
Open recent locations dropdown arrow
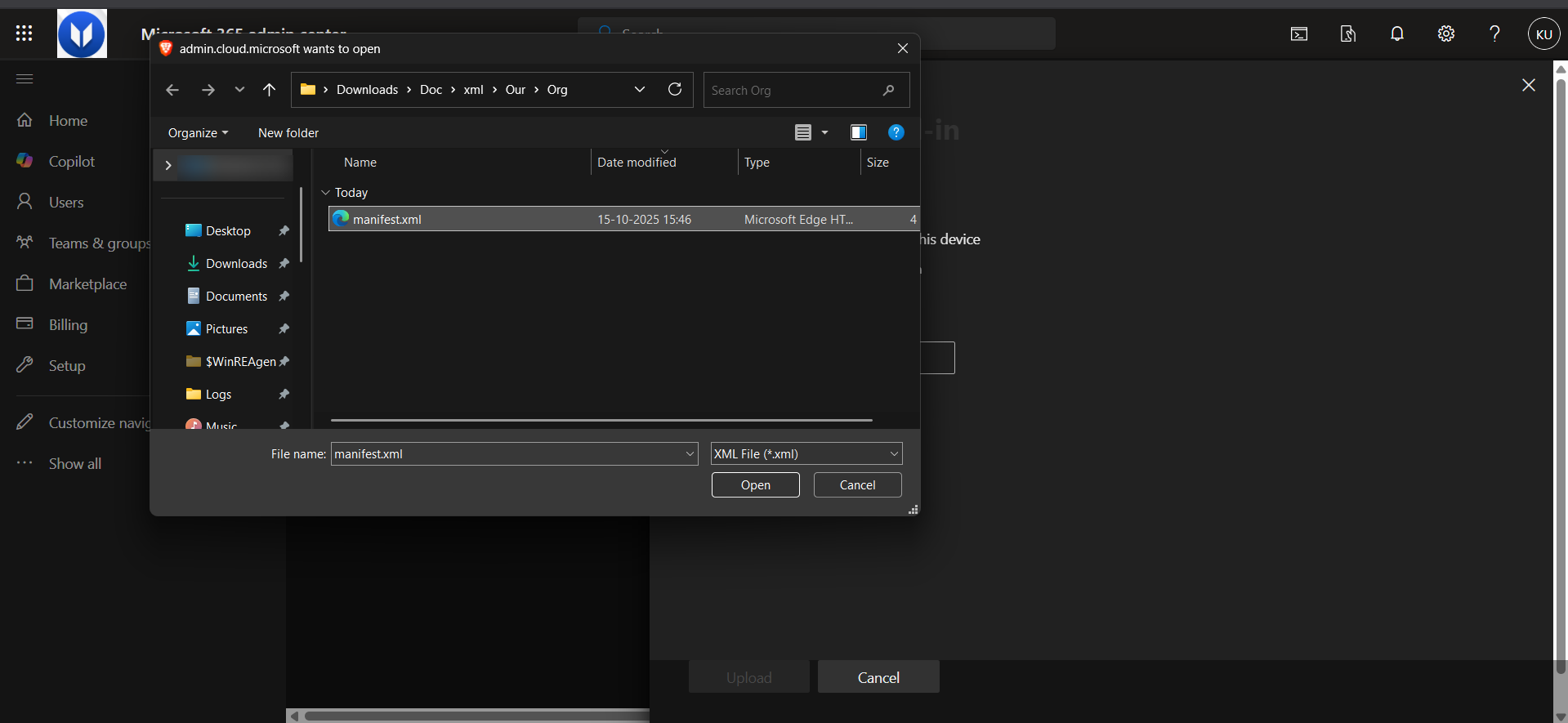tap(239, 90)
